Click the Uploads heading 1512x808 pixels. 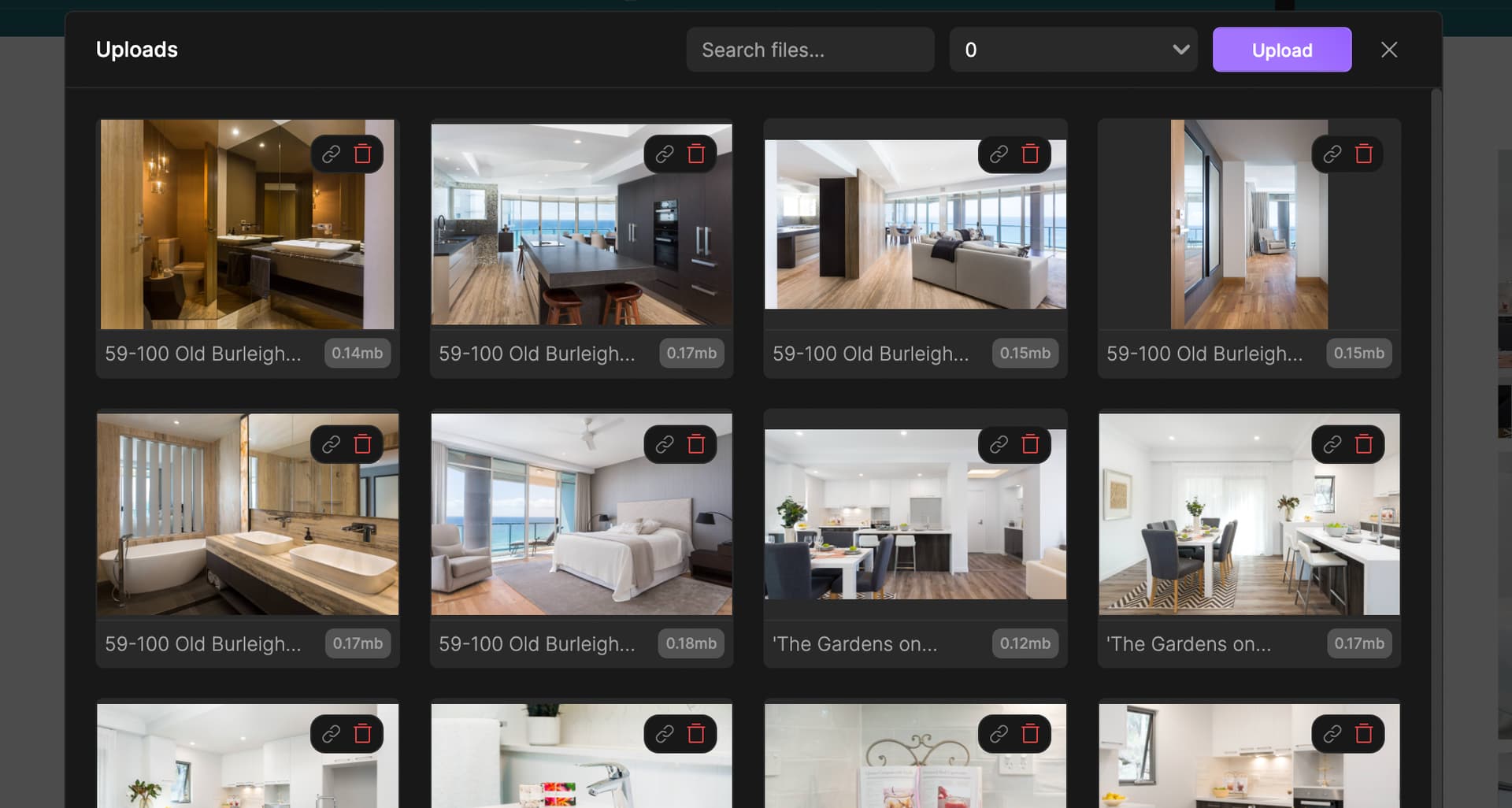click(137, 50)
